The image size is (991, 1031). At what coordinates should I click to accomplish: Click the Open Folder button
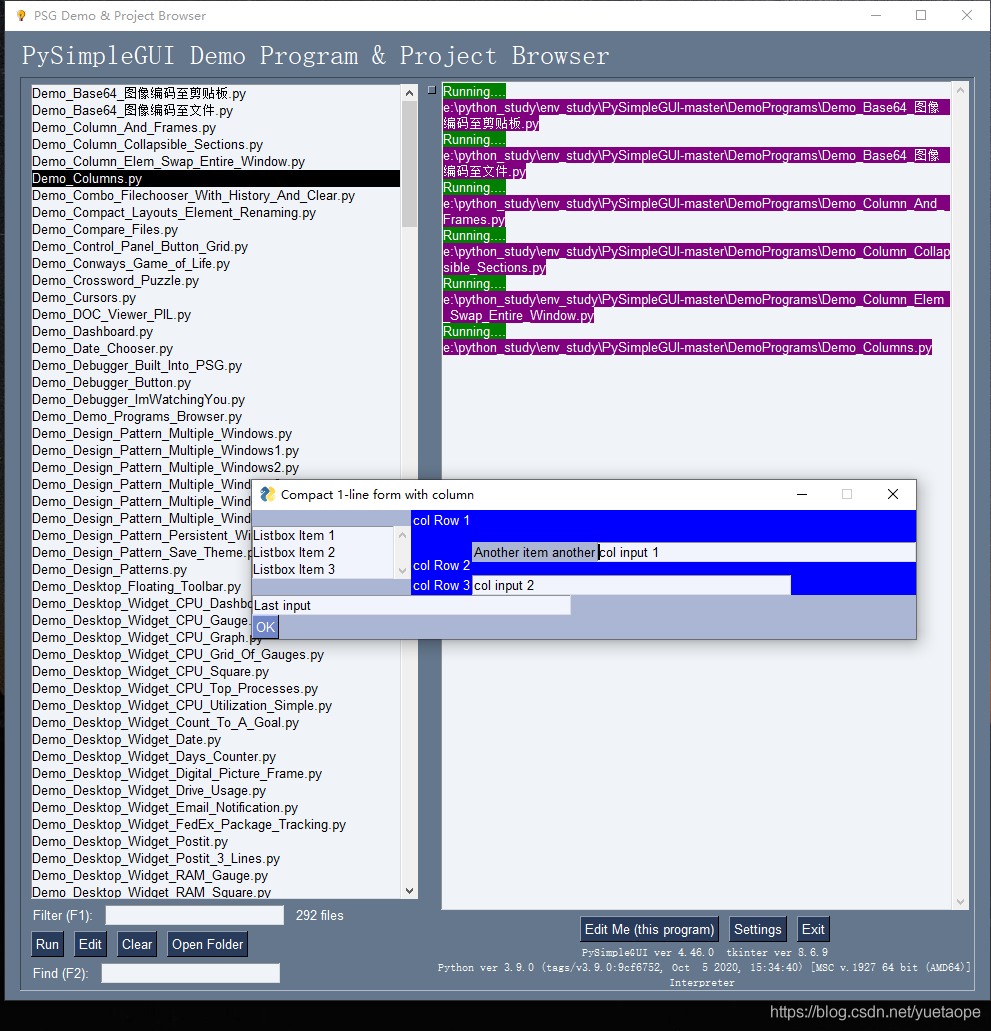(x=207, y=944)
